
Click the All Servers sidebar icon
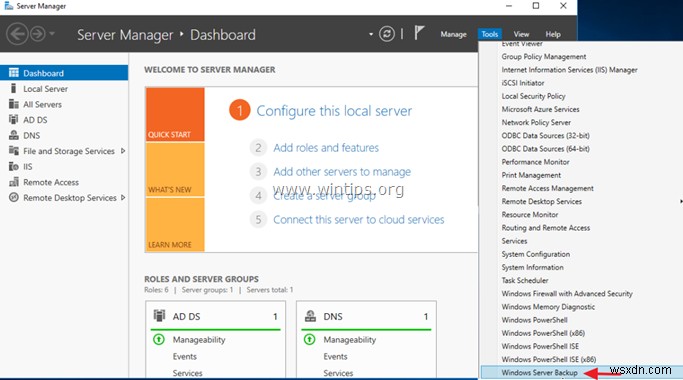click(x=14, y=104)
